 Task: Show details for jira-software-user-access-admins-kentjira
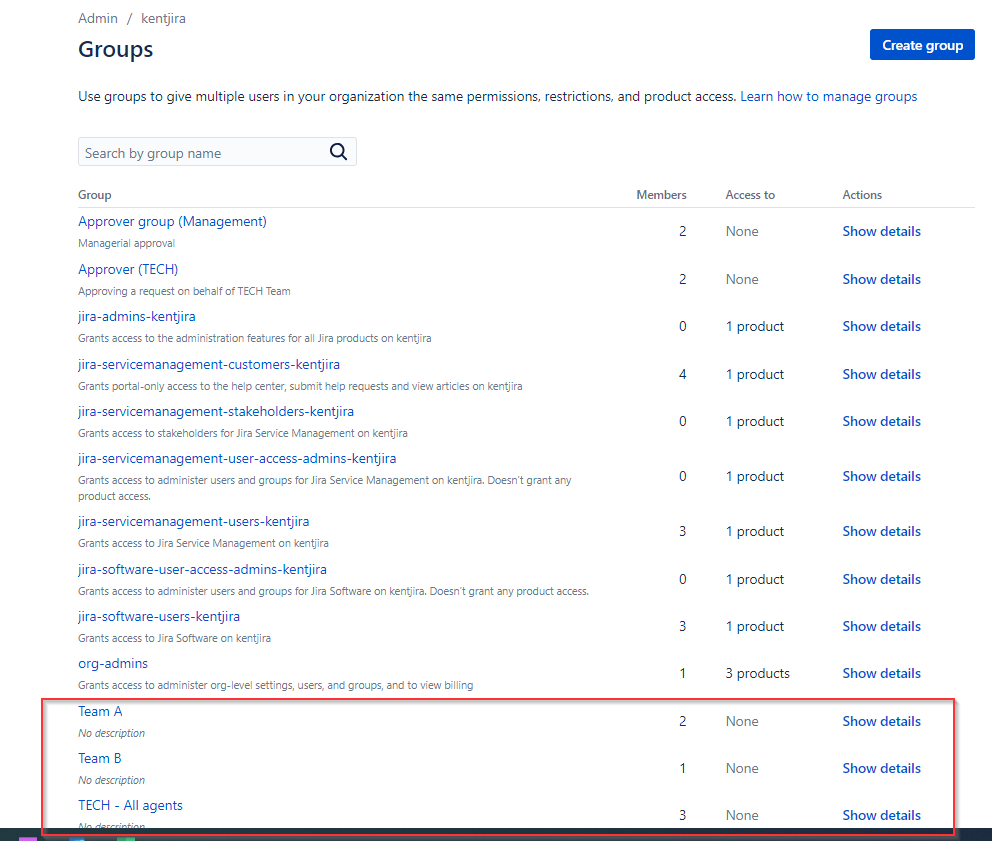(x=881, y=578)
